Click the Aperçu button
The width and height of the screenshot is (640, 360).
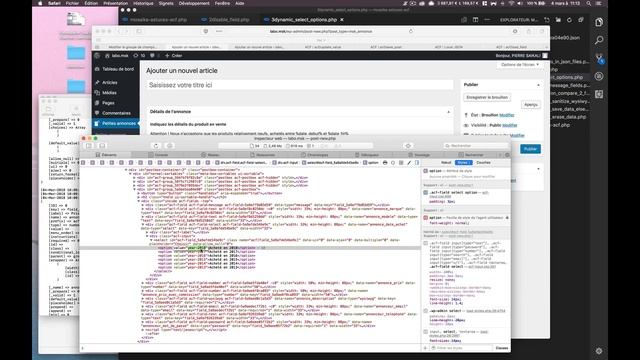click(x=531, y=105)
